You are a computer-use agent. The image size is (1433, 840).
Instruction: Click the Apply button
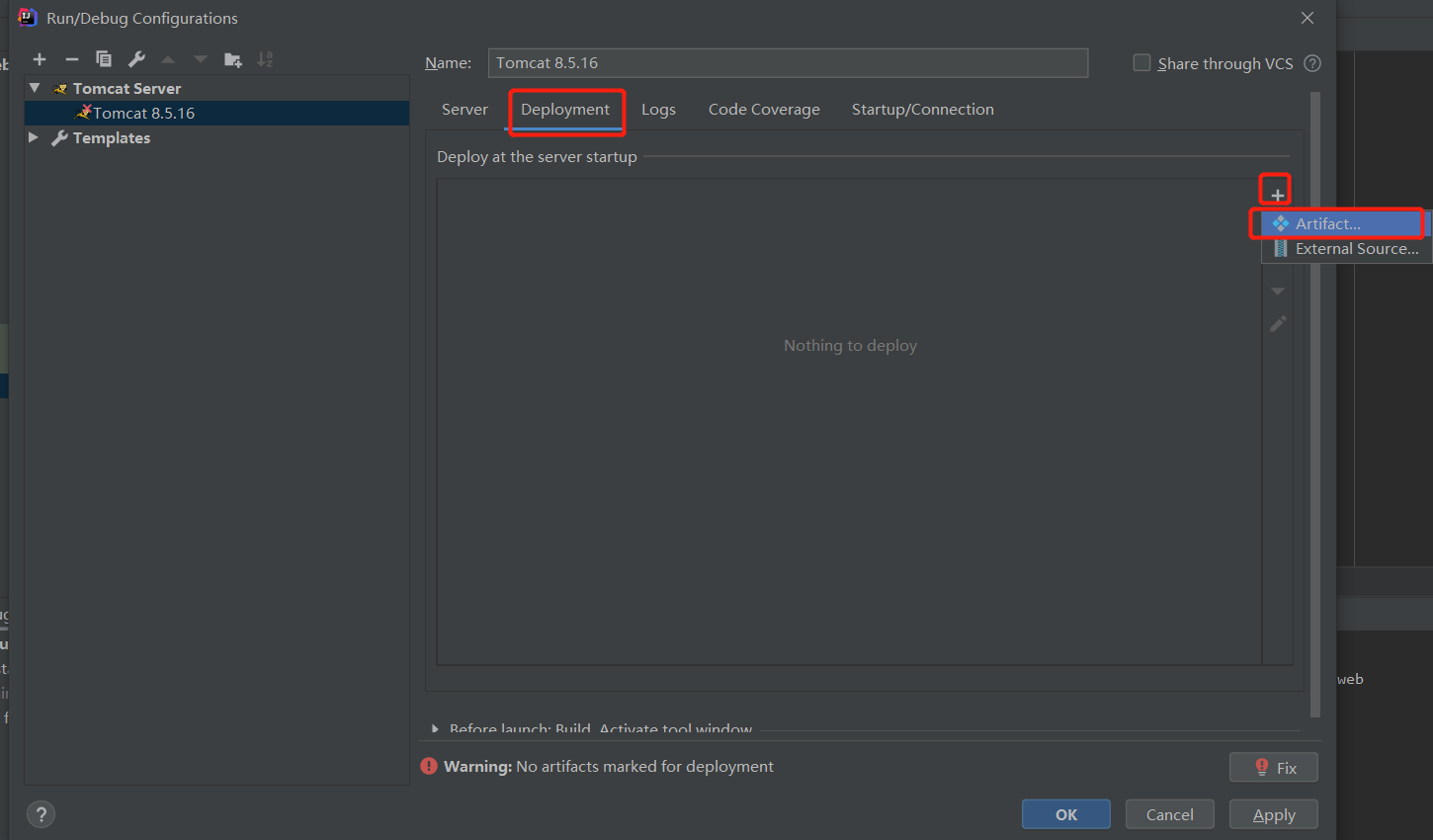(1274, 814)
